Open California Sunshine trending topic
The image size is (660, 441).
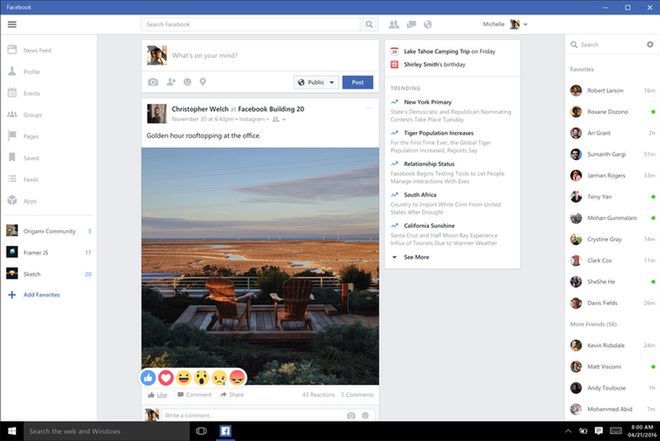click(429, 226)
